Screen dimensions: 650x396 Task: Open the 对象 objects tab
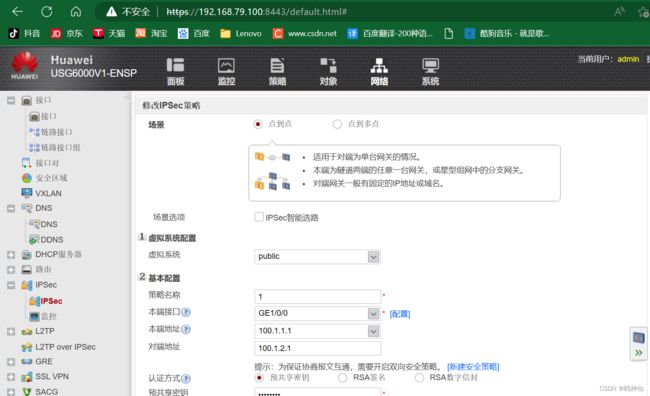point(328,72)
